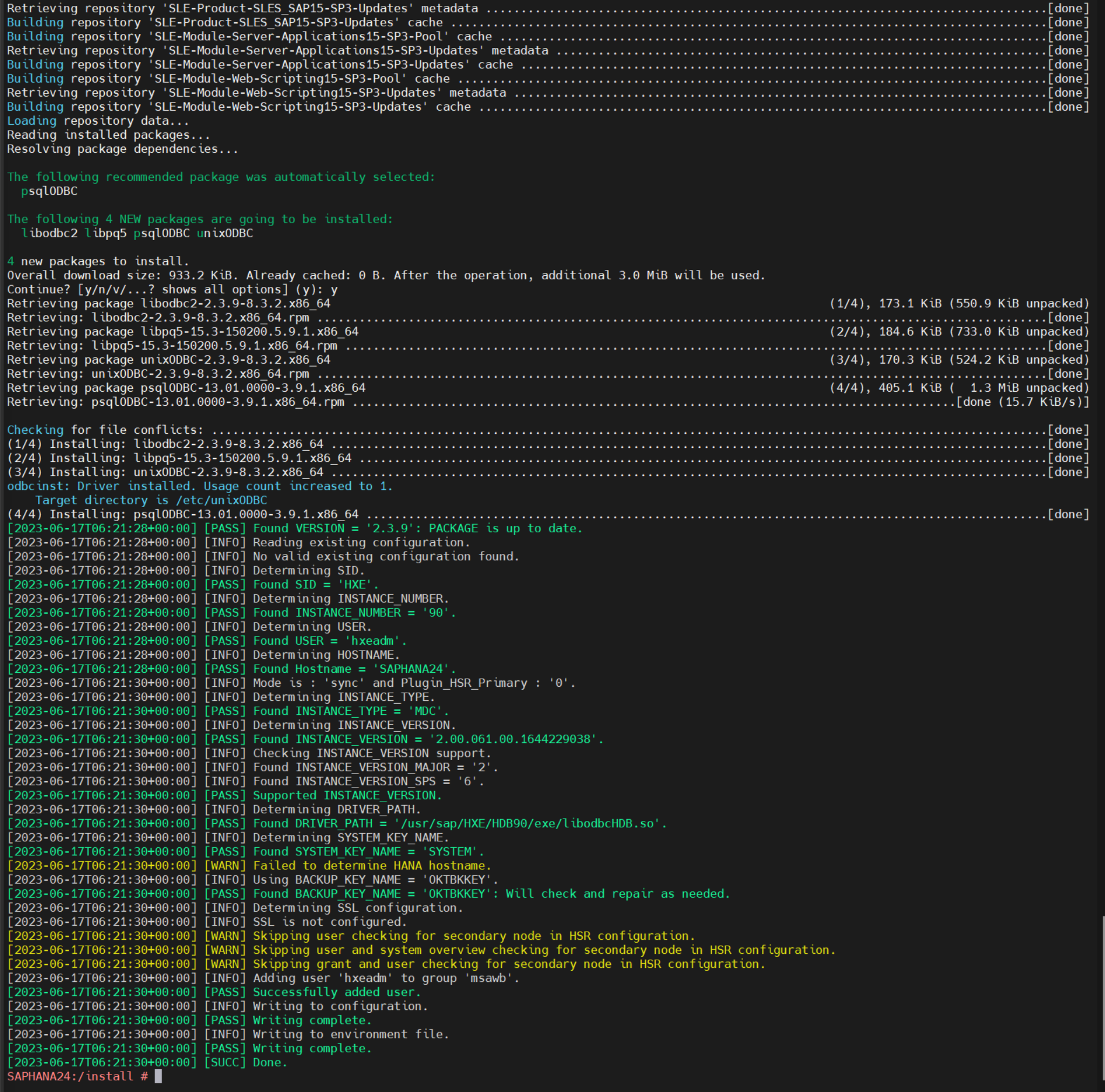The width and height of the screenshot is (1105, 1092).
Task: Click 'The following 4 NEW packages' line
Action: coord(200,219)
